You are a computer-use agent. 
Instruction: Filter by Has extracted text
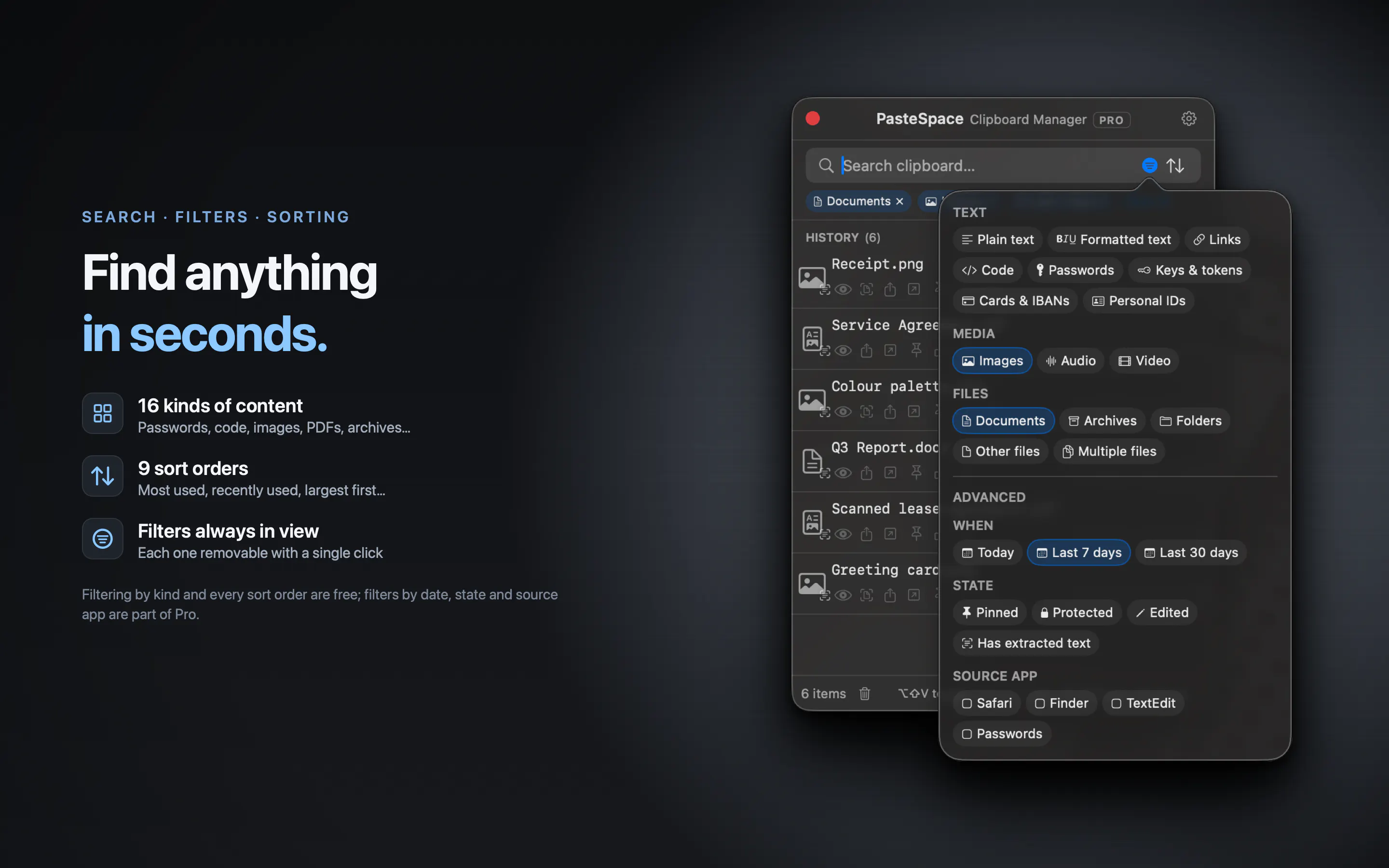pyautogui.click(x=1026, y=643)
